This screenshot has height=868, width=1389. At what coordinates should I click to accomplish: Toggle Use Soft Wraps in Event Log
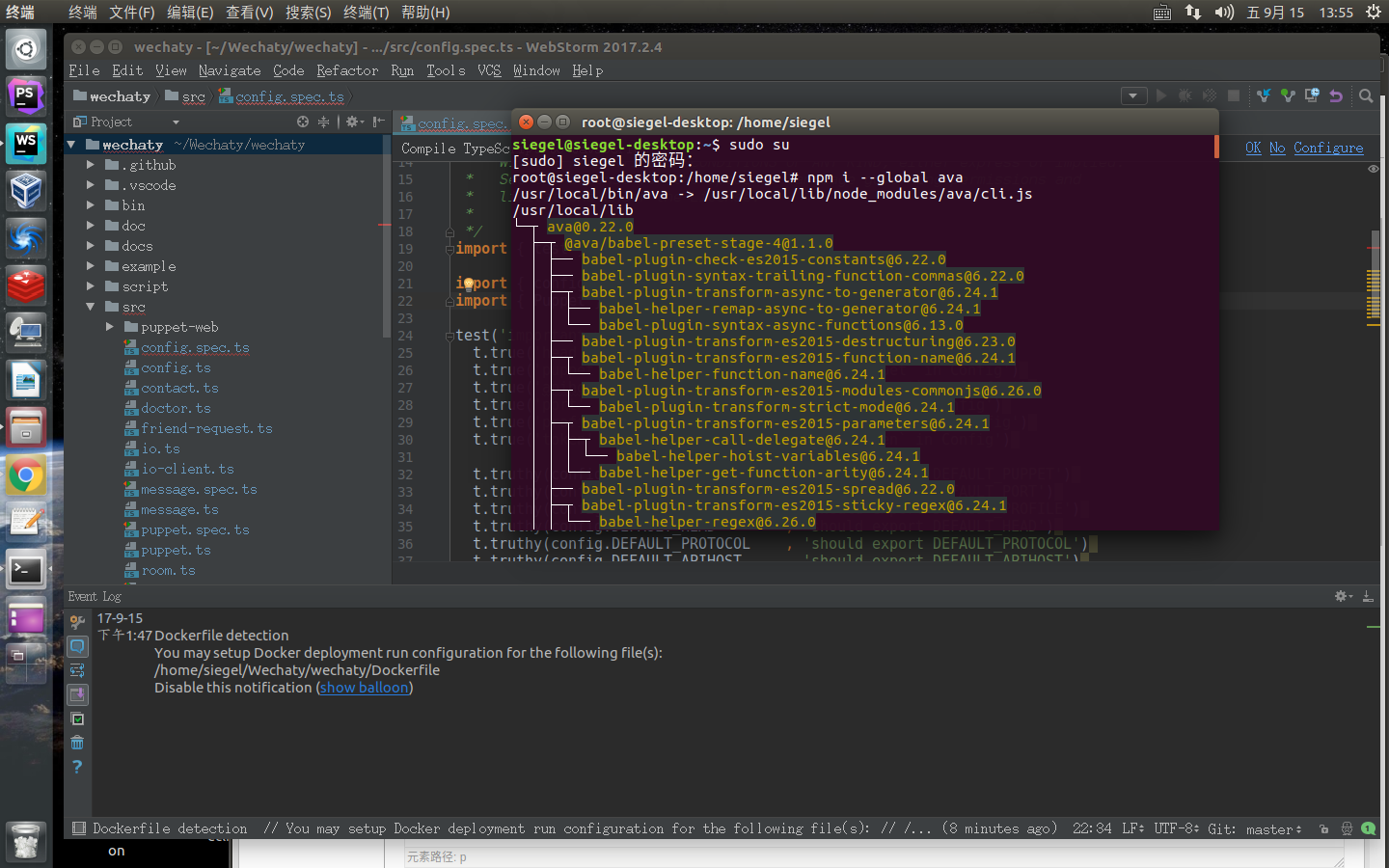77,670
